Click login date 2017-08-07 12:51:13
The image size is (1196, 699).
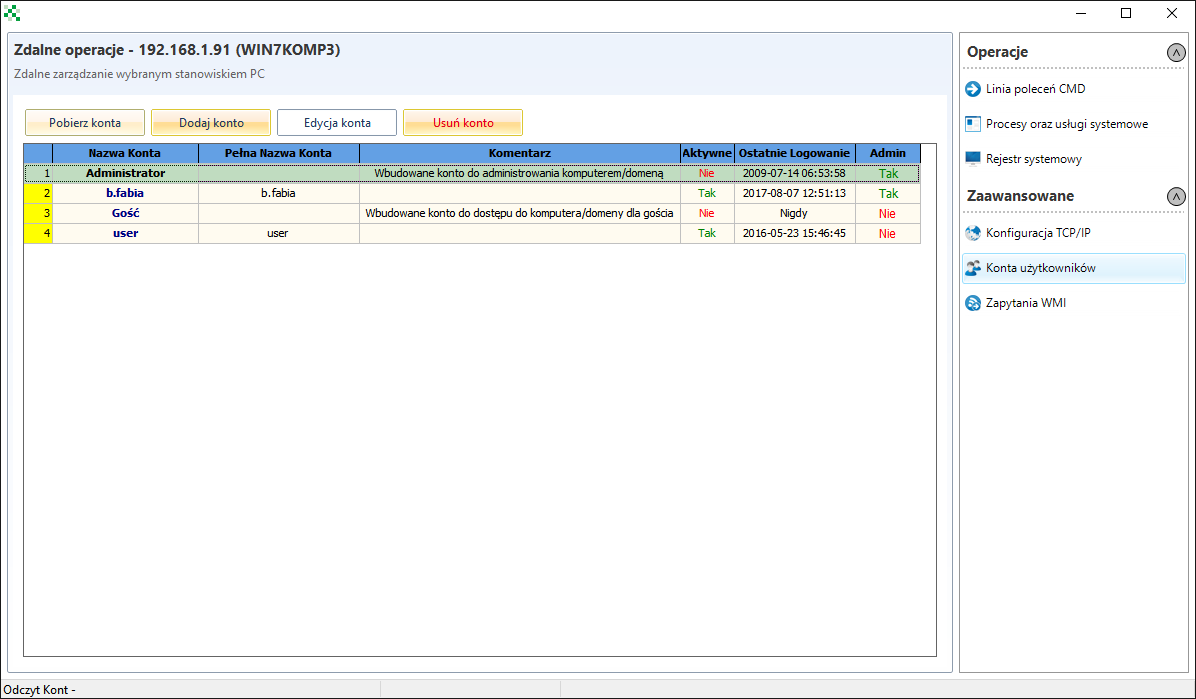[794, 193]
